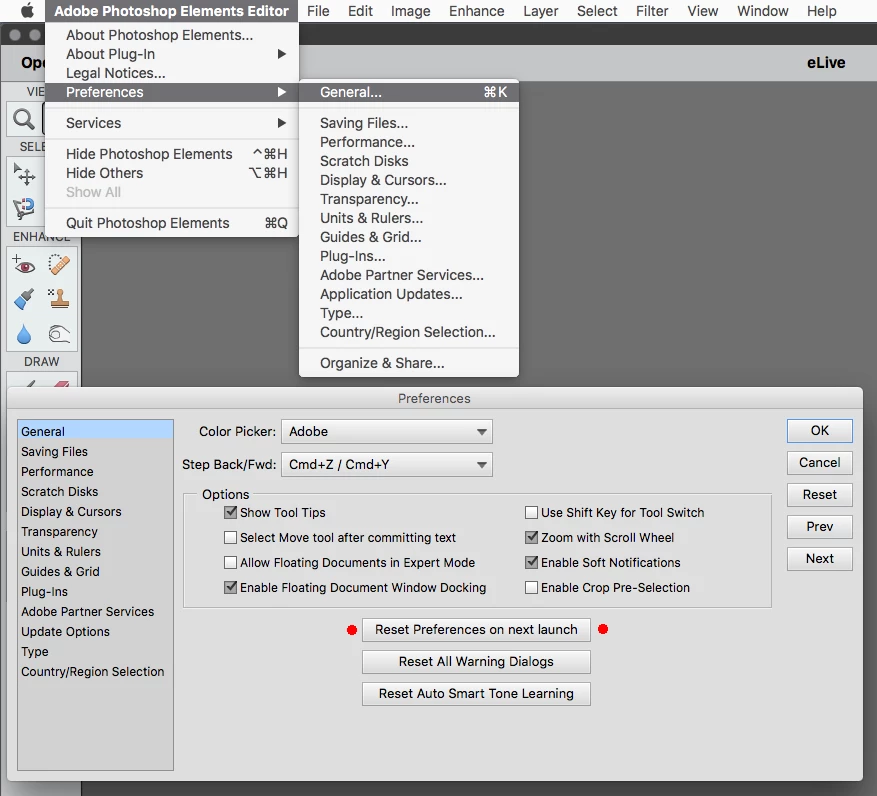
Task: Toggle Show Tool Tips checkbox
Action: tap(230, 512)
